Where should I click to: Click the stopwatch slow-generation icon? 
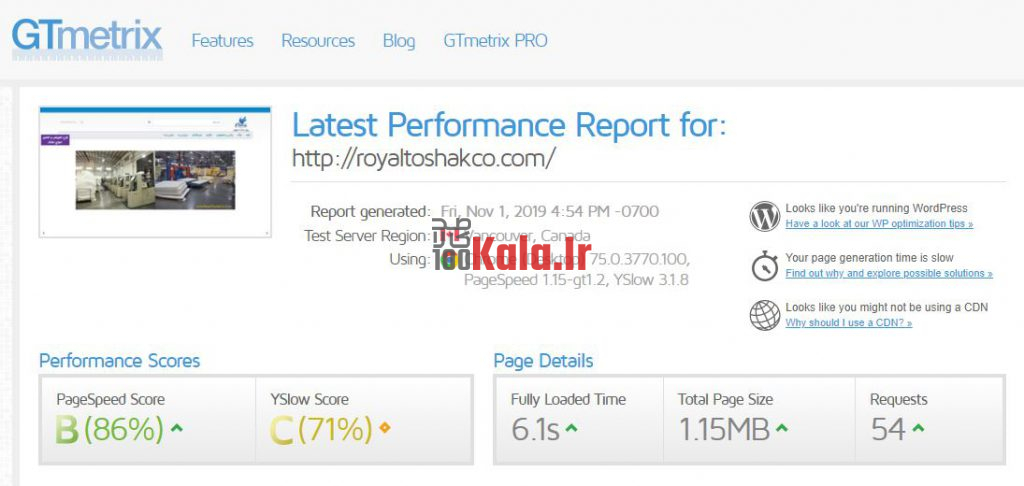click(765, 266)
